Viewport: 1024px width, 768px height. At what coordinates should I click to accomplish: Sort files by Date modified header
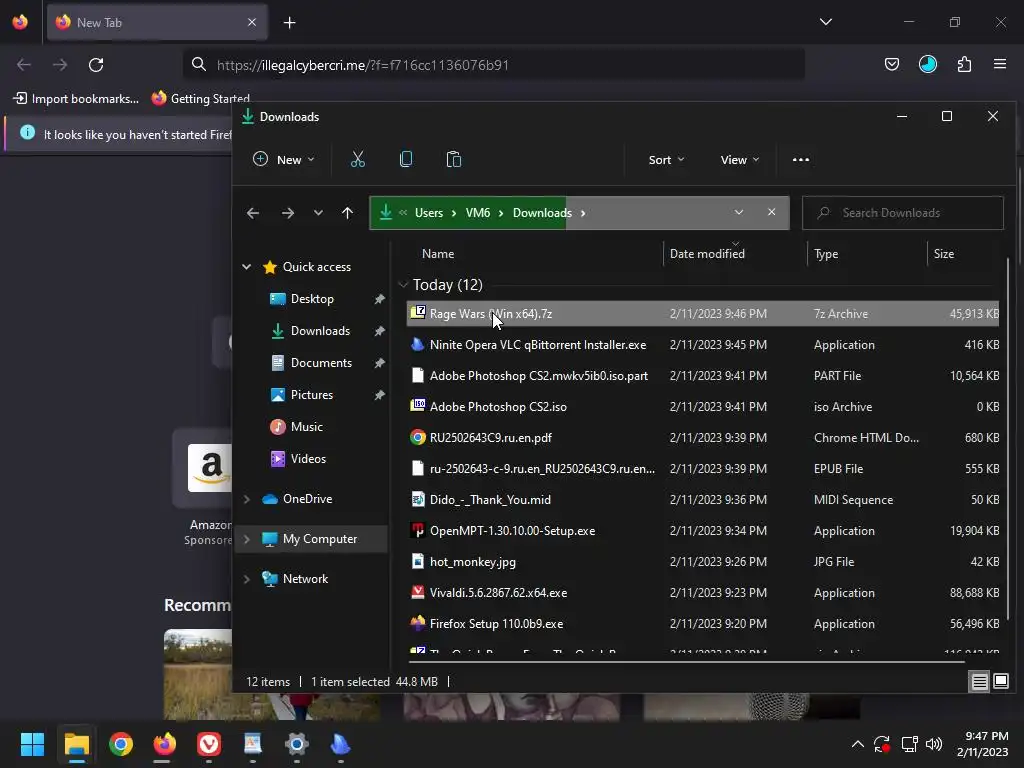(x=707, y=254)
